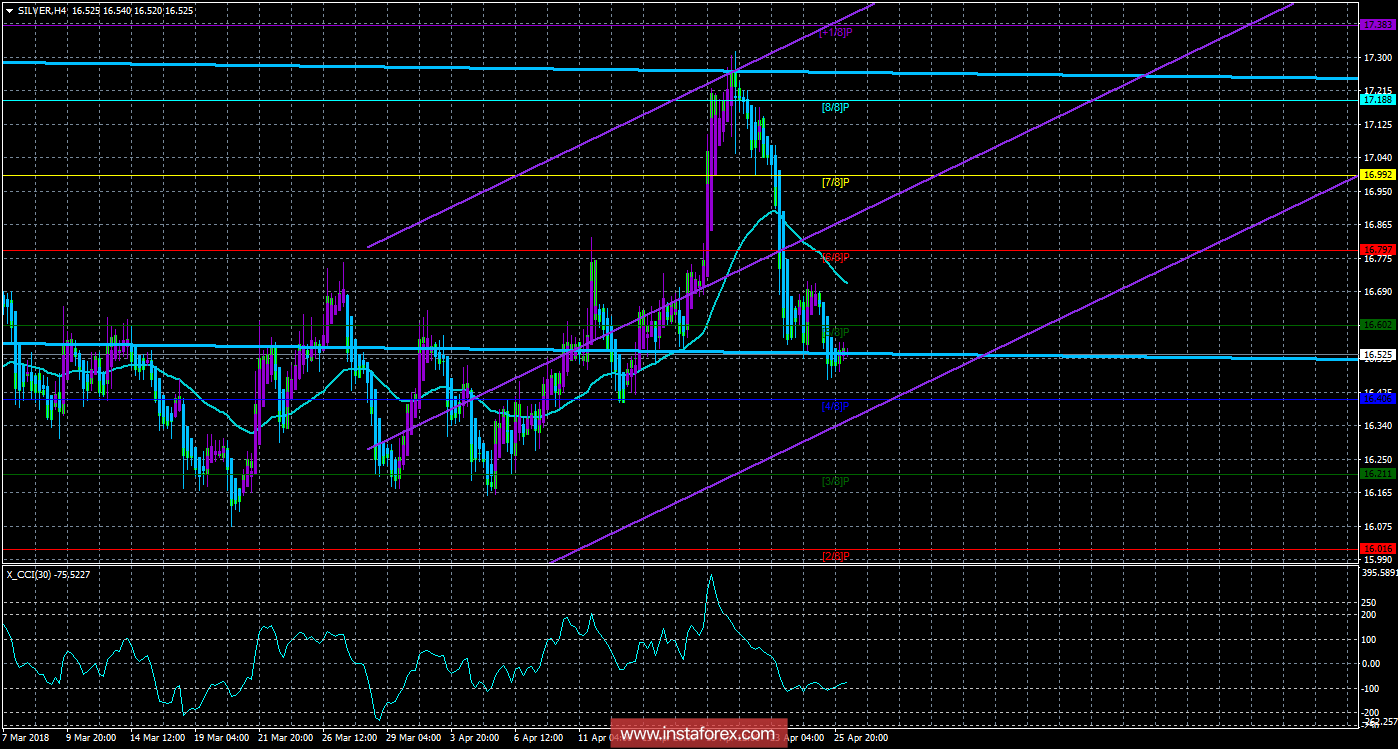Select the 16.690 price scale value
1398x749 pixels.
click(1379, 292)
